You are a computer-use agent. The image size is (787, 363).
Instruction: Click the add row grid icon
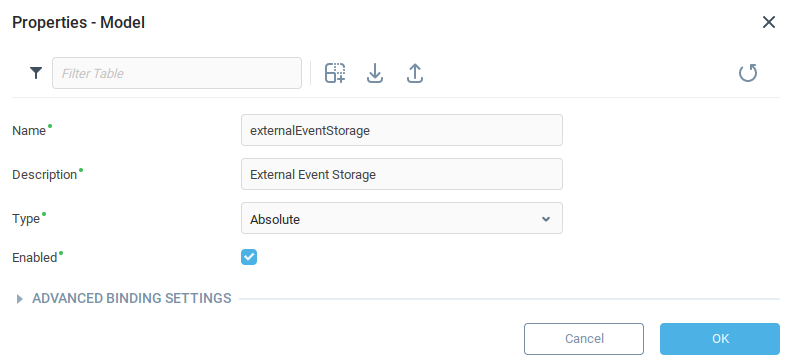click(x=335, y=73)
